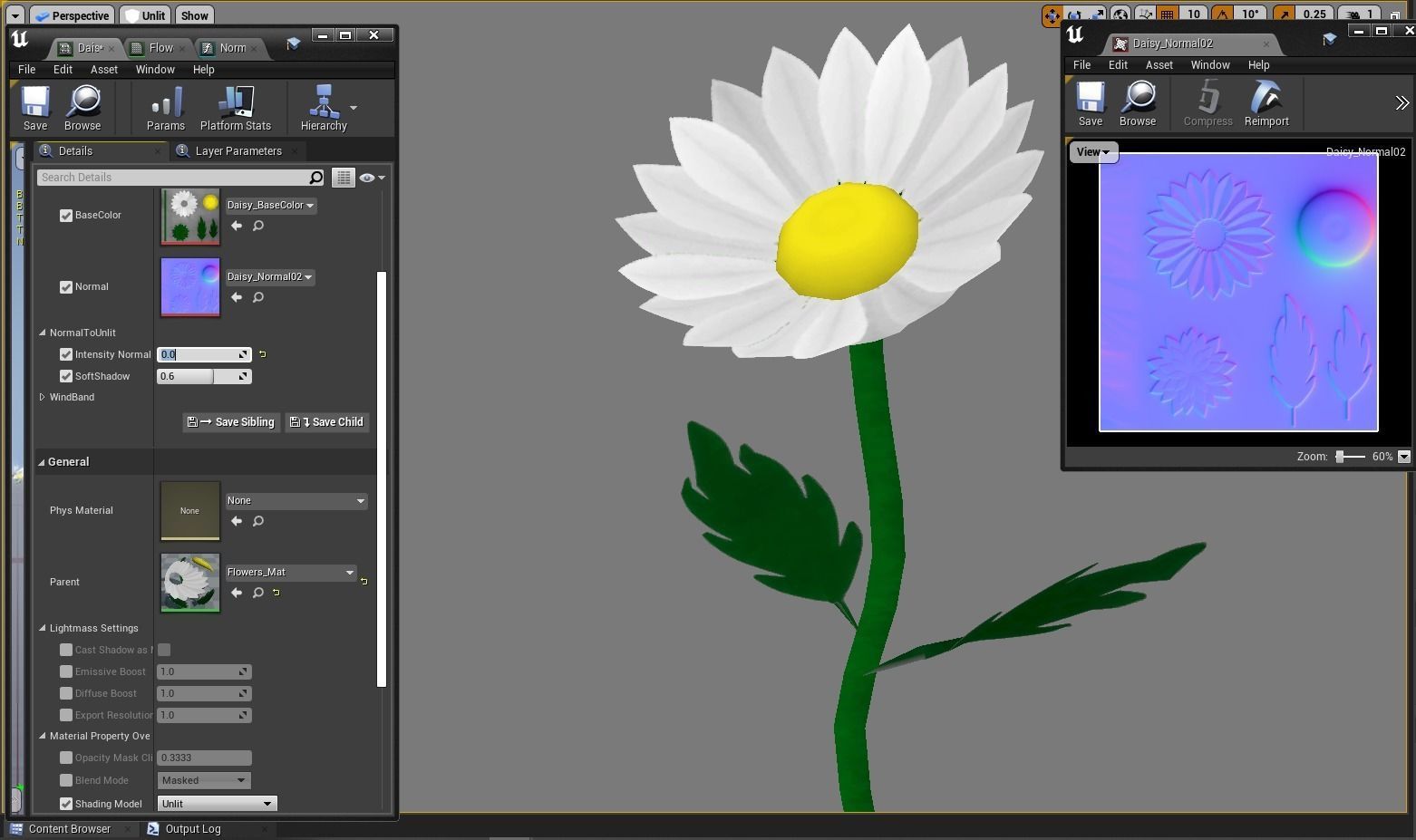
Task: Toggle the property matrix grid view icon
Action: pyautogui.click(x=343, y=178)
